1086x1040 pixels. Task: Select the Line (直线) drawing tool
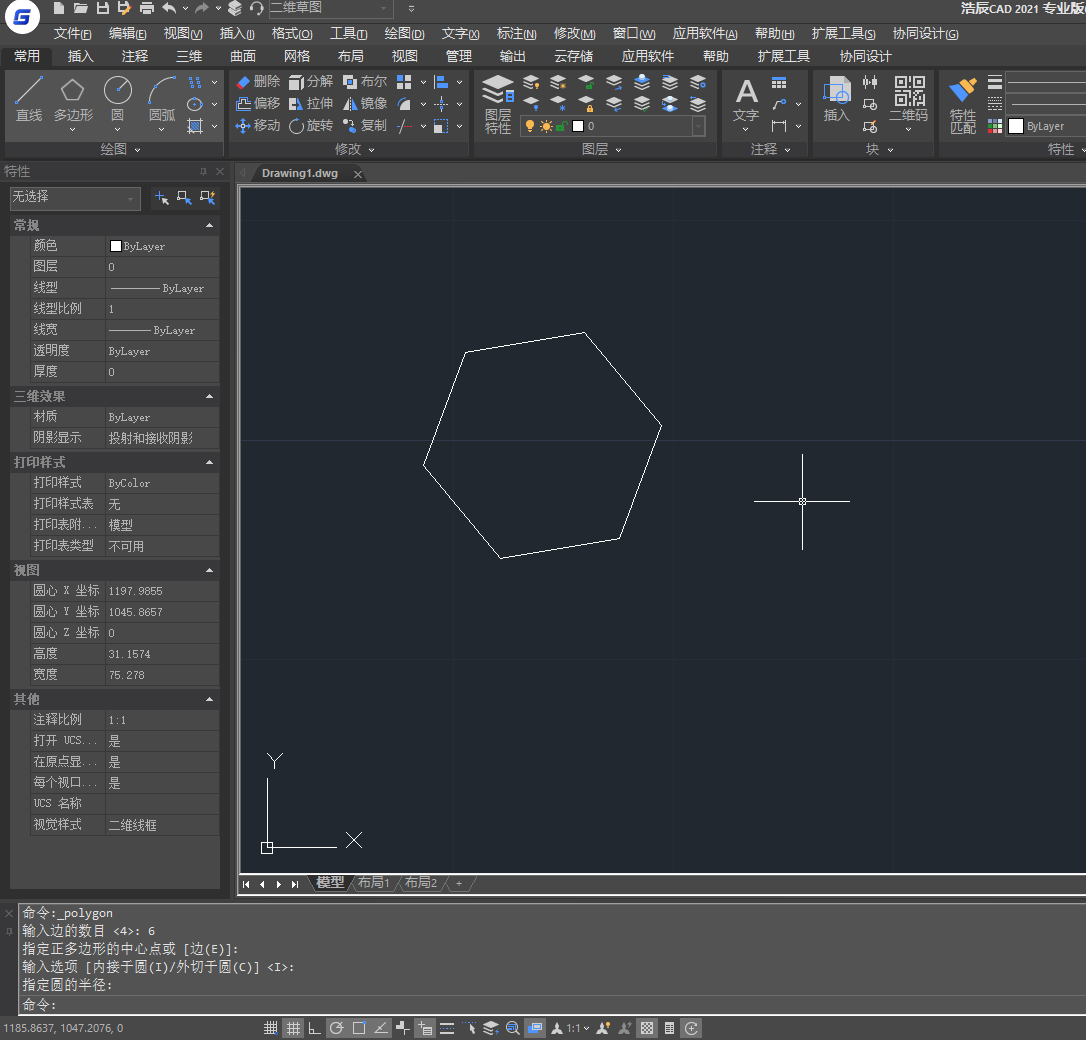(x=29, y=99)
